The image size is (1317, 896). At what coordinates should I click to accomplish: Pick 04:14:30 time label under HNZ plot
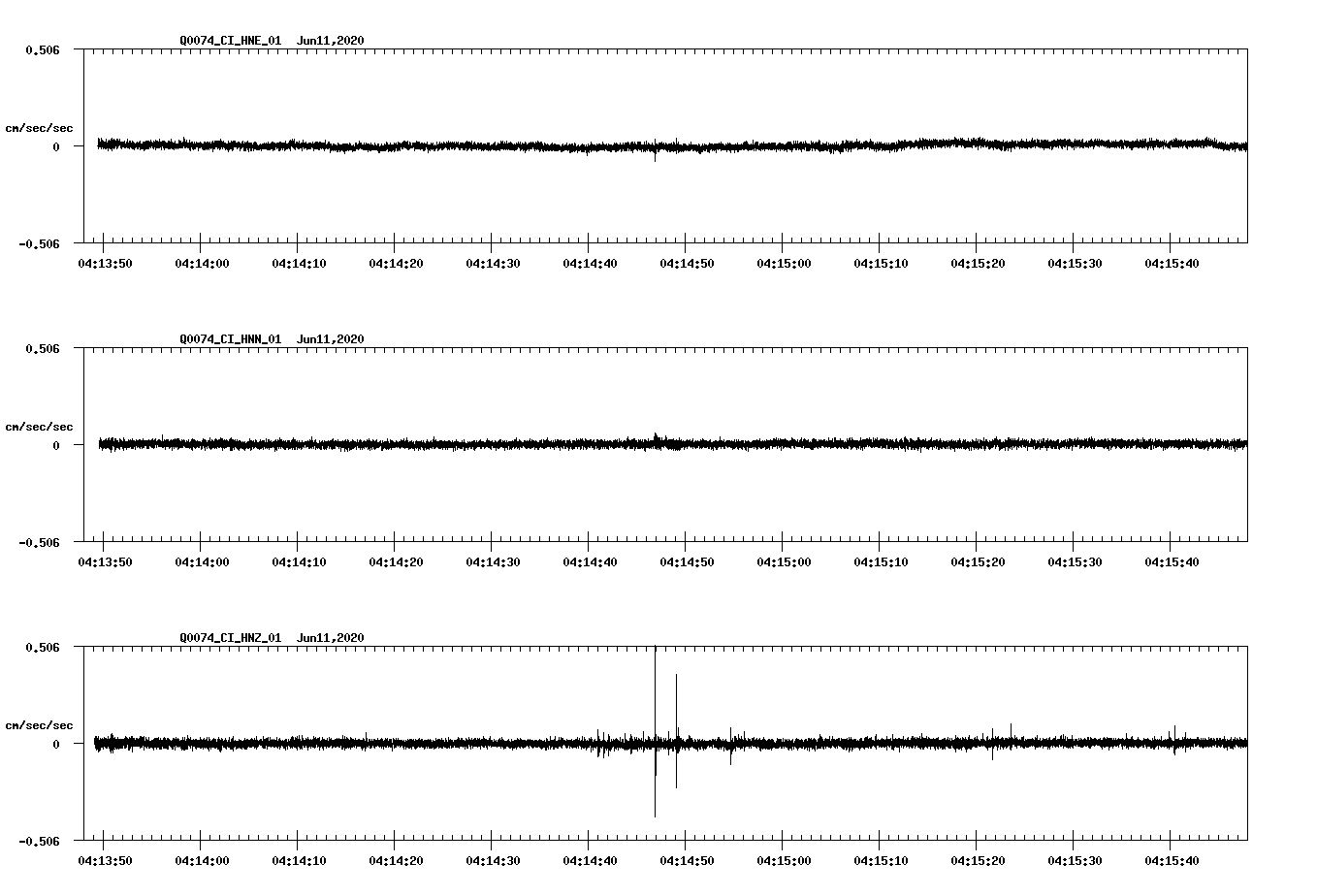coord(493,861)
